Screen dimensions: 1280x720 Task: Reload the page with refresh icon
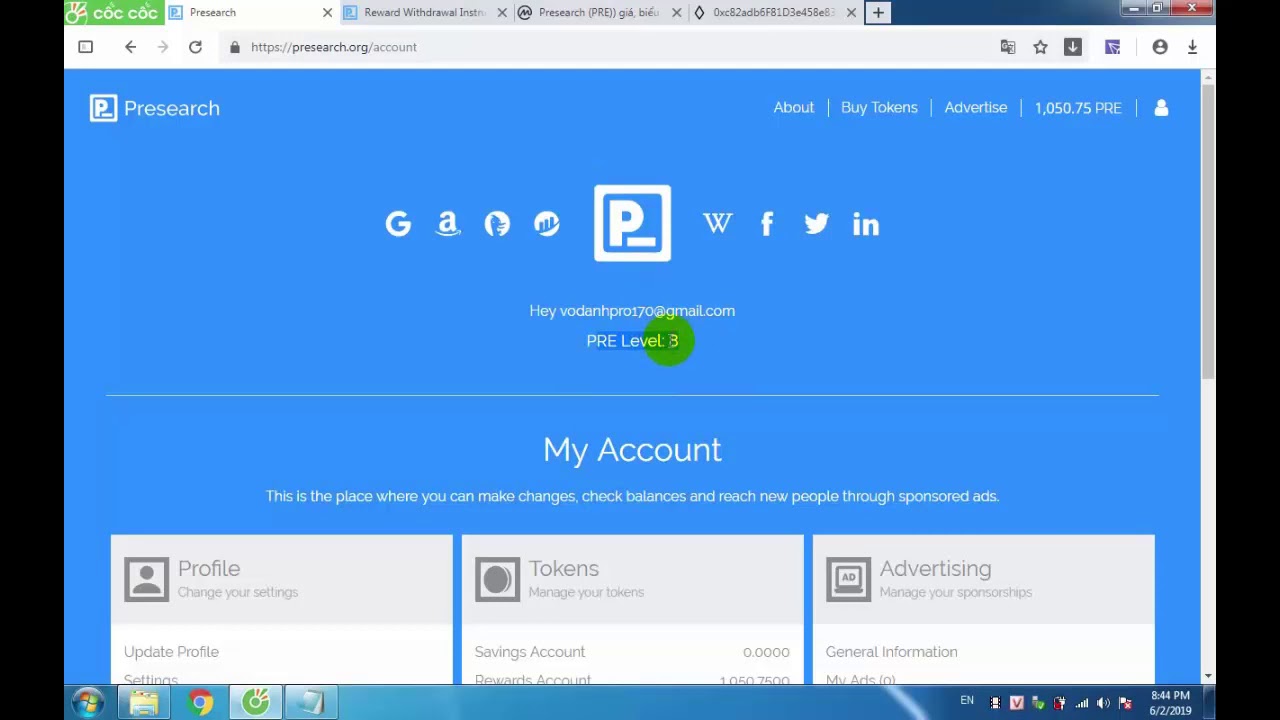click(x=195, y=47)
